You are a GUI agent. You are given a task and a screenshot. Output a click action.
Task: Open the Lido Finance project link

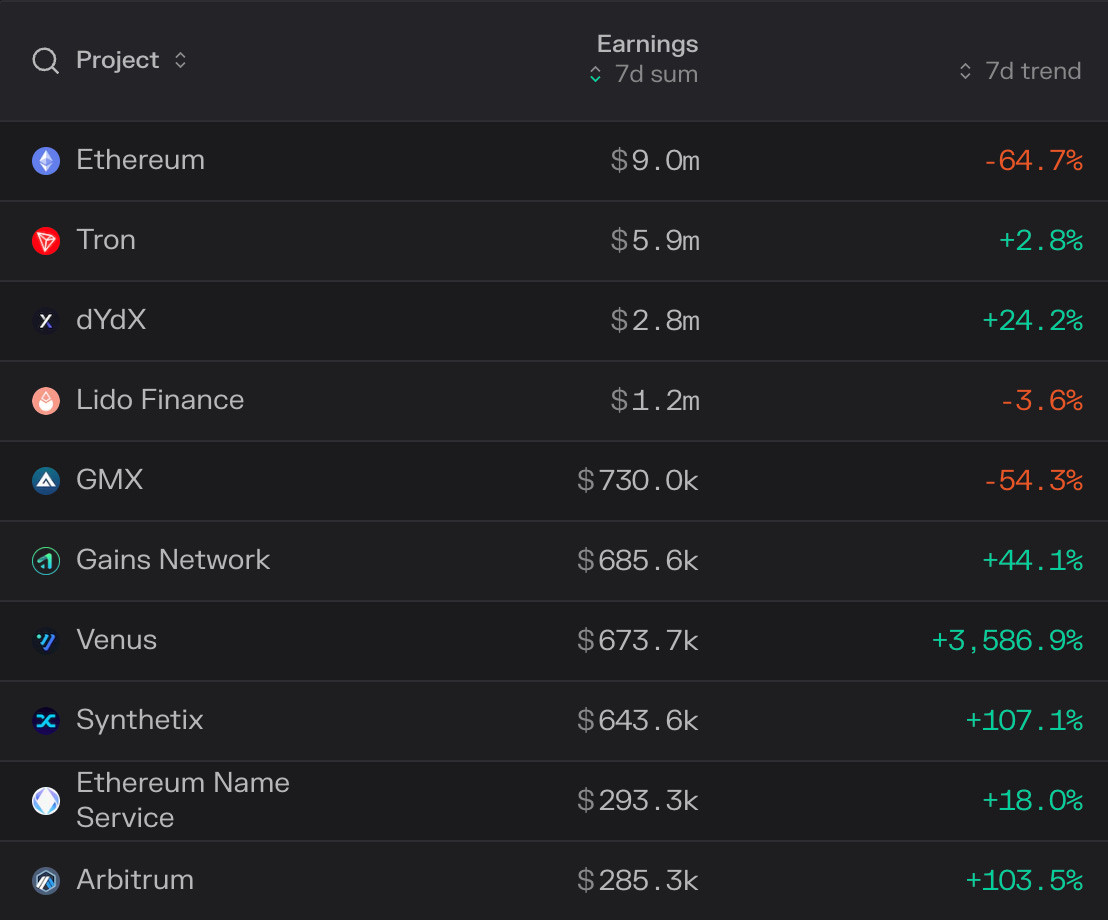[x=160, y=400]
